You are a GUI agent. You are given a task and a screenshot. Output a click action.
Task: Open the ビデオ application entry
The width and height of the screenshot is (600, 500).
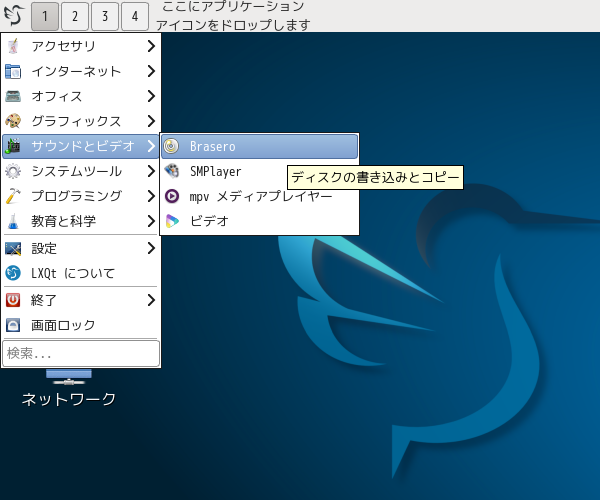[x=259, y=221]
